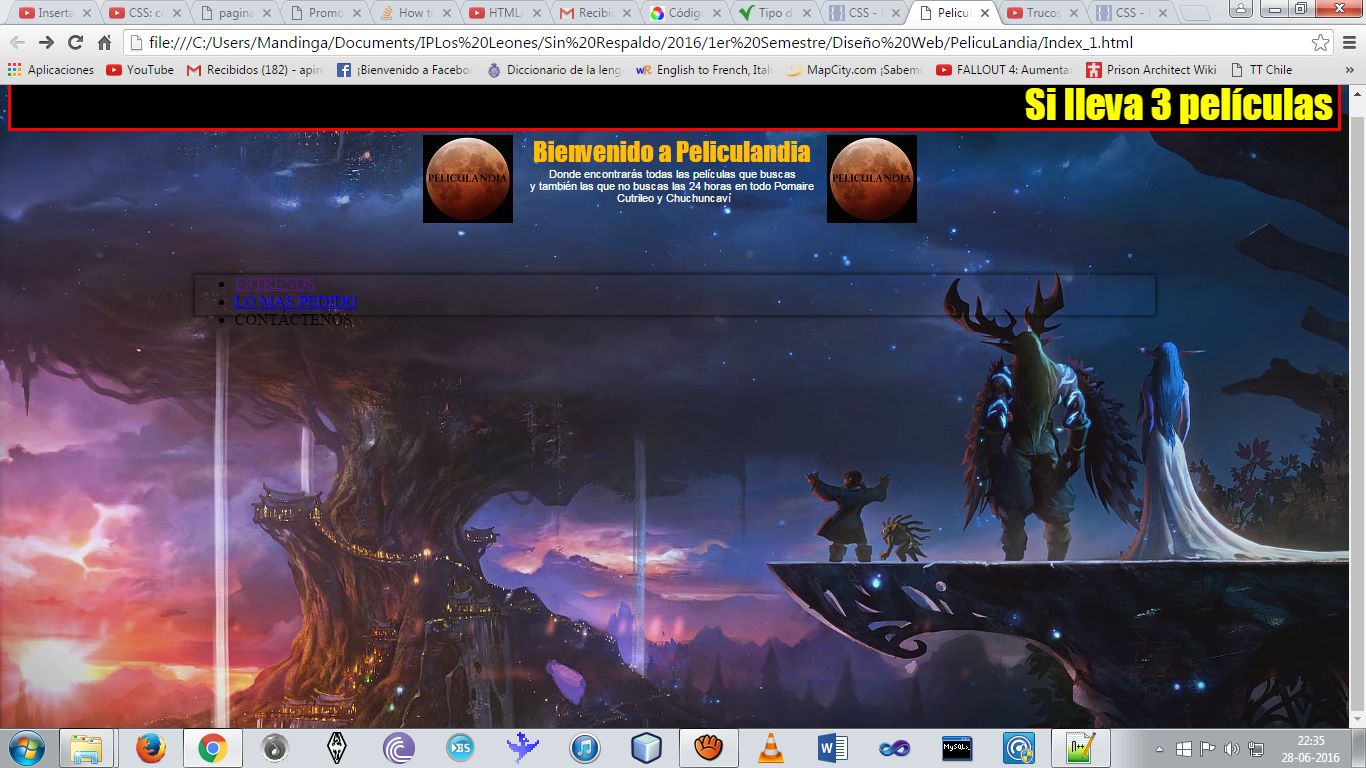Click the Chrome user profile button
The width and height of the screenshot is (1366, 768).
(1240, 8)
